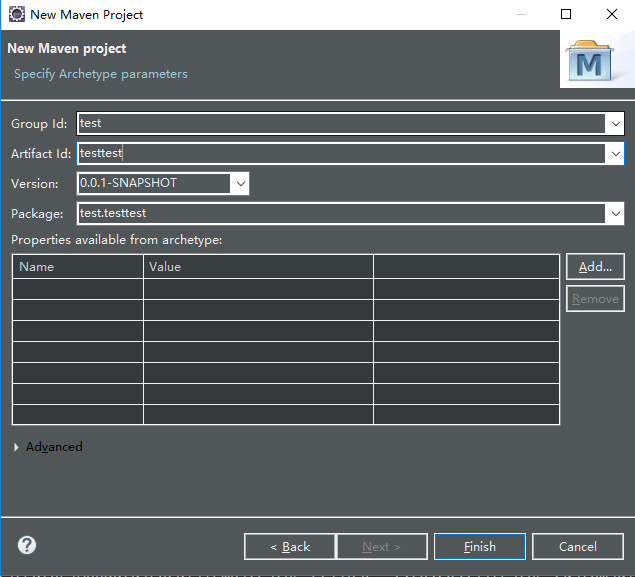Click the Artifact Id text field
635x577 pixels.
pyautogui.click(x=341, y=153)
